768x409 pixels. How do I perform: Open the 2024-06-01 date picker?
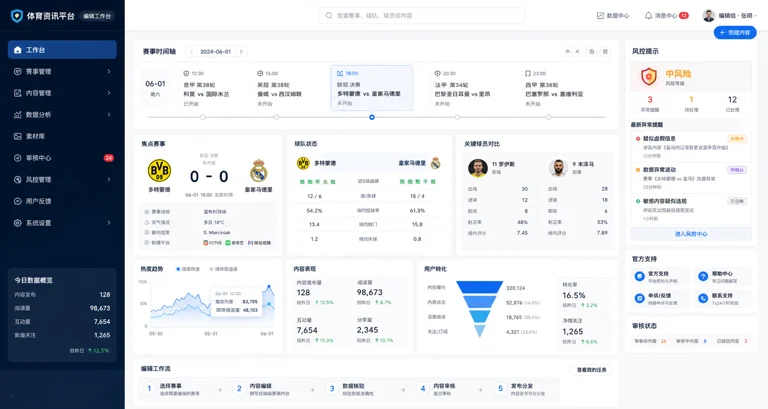216,51
